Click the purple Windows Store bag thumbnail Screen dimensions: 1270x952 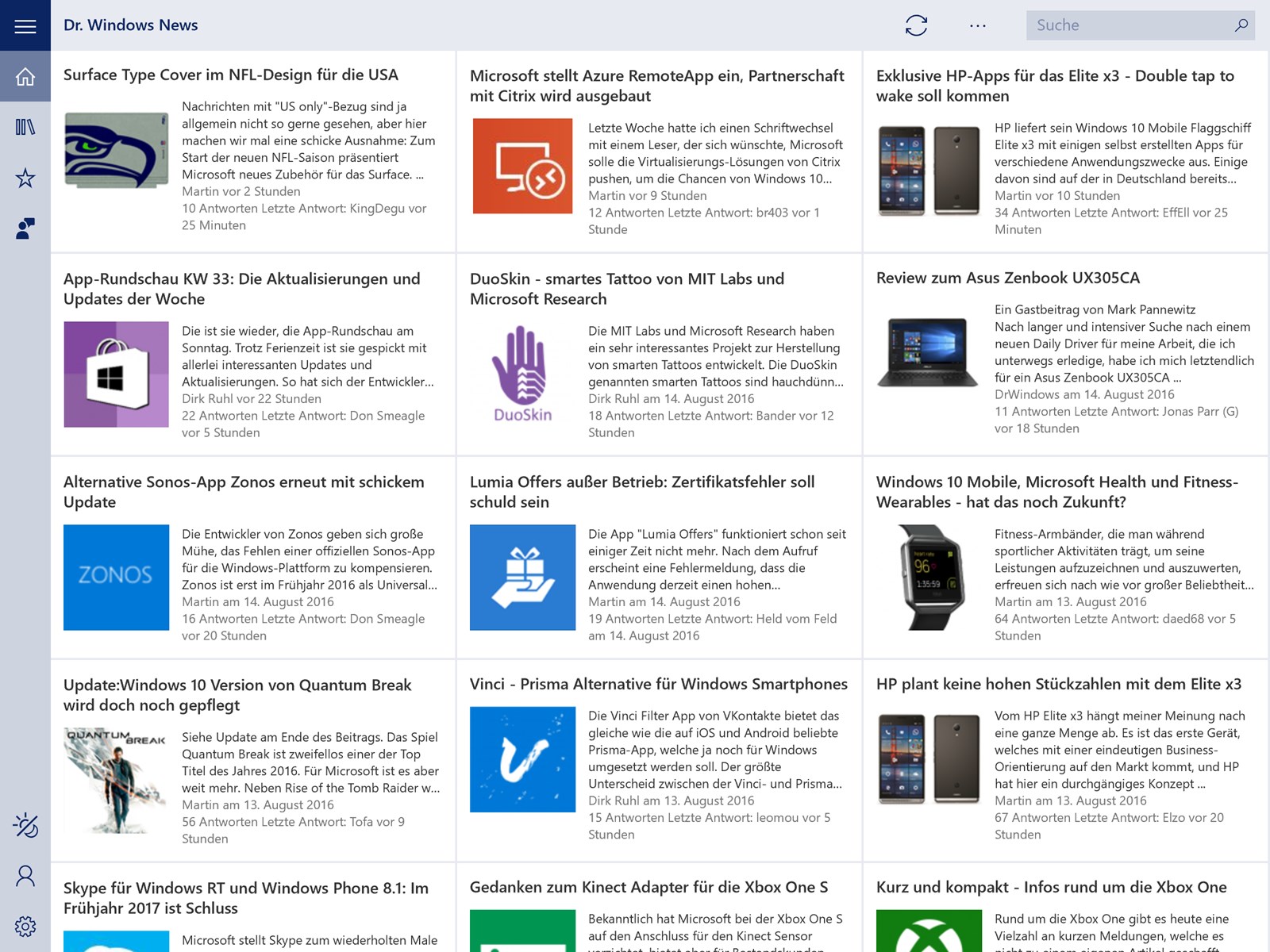tap(116, 374)
